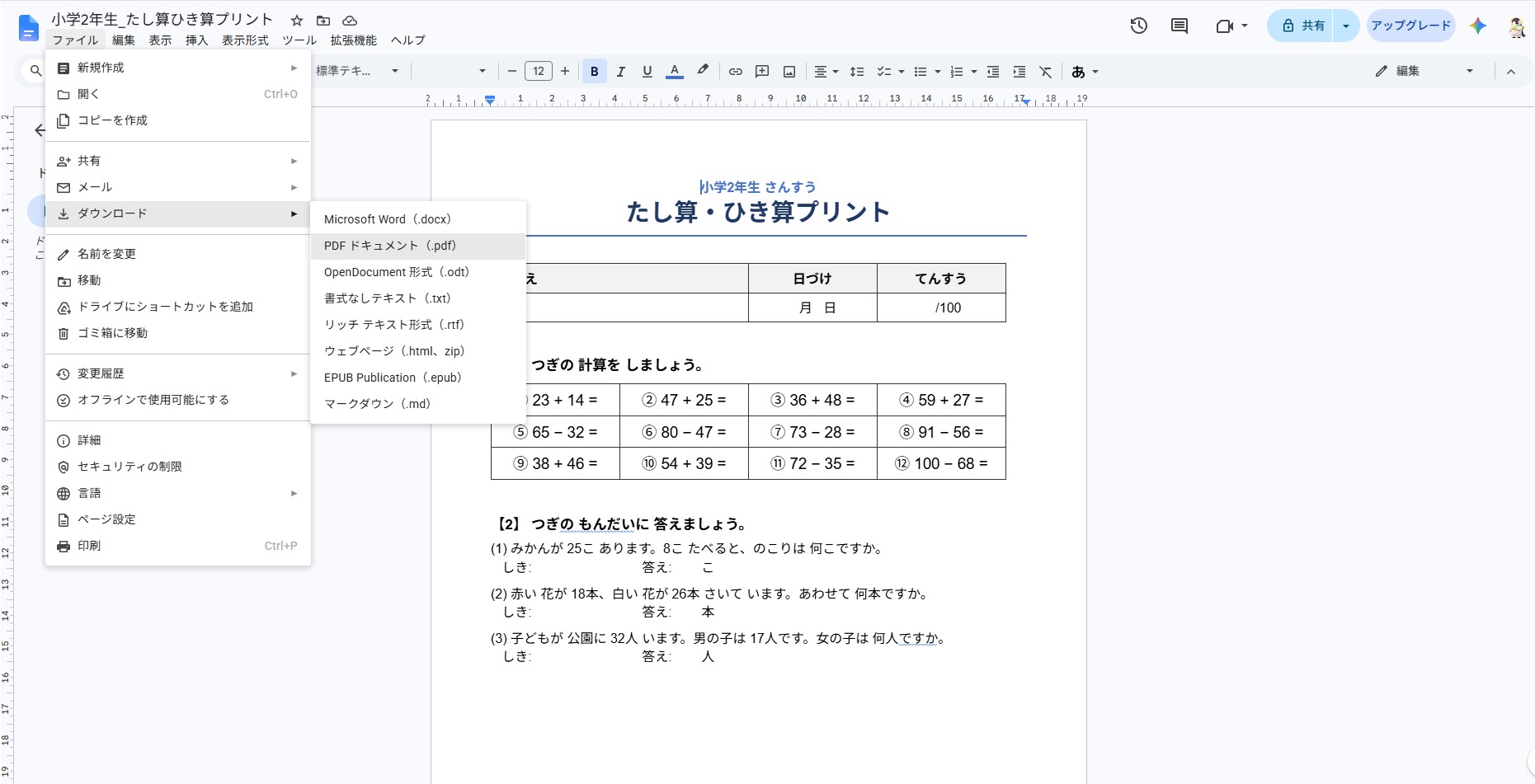Click the Gemini sparkle icon
Viewport: 1535px width, 784px height.
pos(1478,26)
